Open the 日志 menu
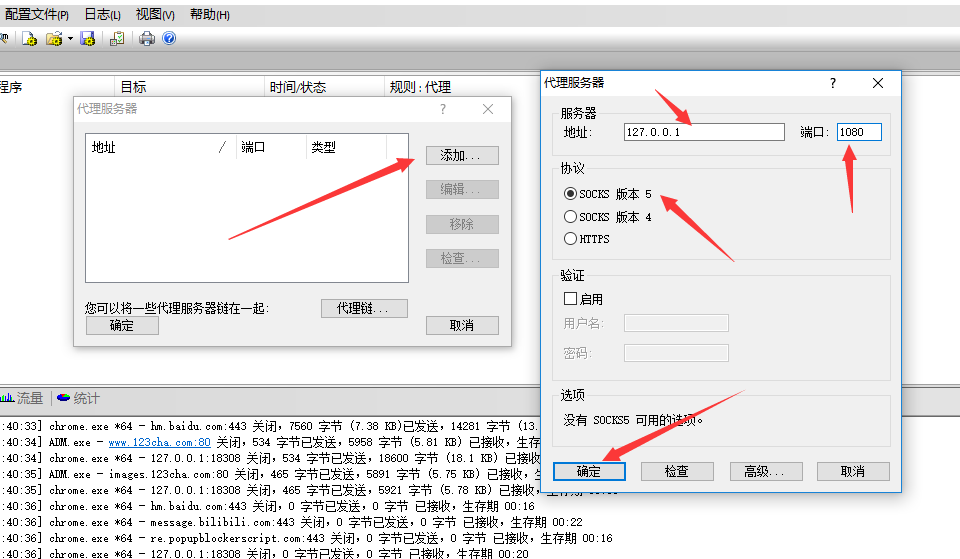 [x=102, y=15]
